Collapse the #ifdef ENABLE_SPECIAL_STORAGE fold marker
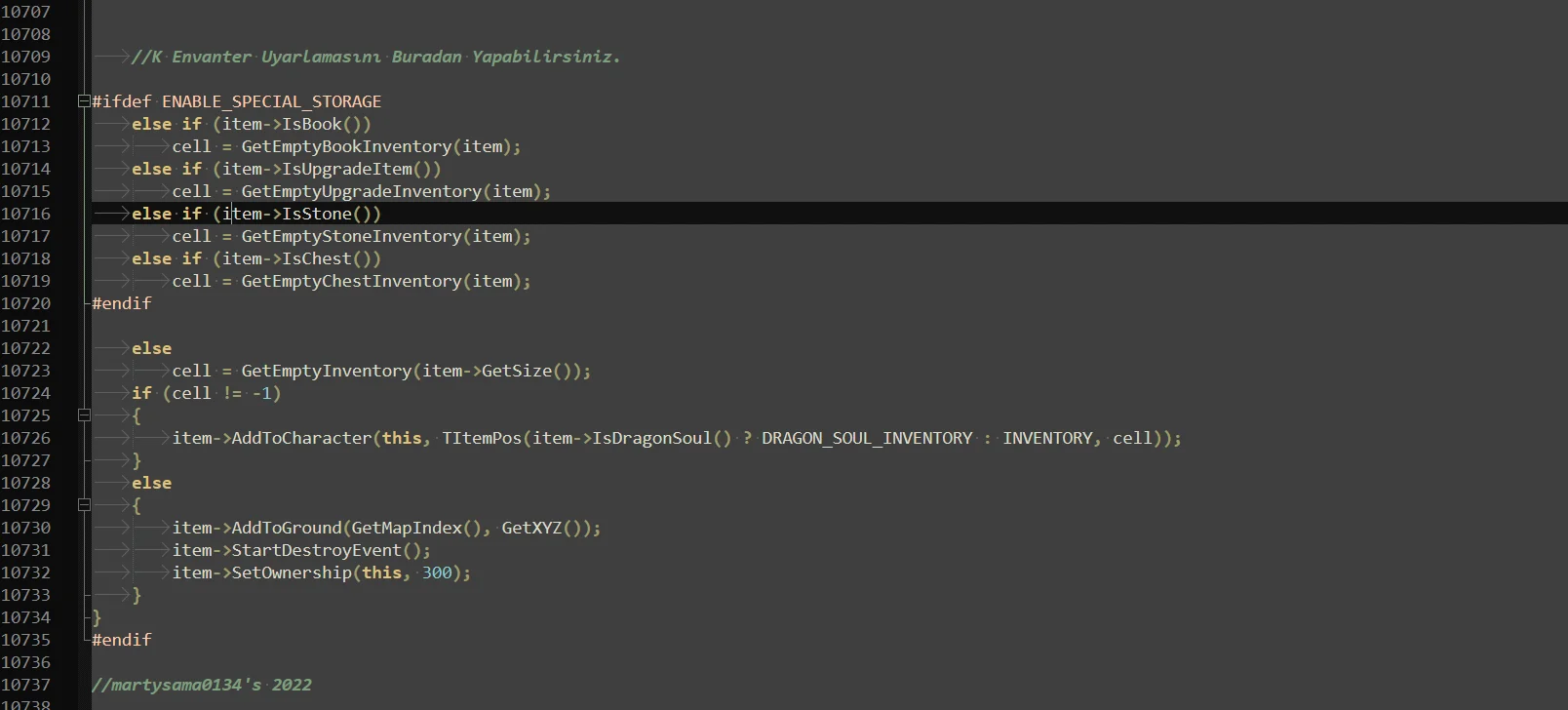The image size is (1568, 710). 84,101
